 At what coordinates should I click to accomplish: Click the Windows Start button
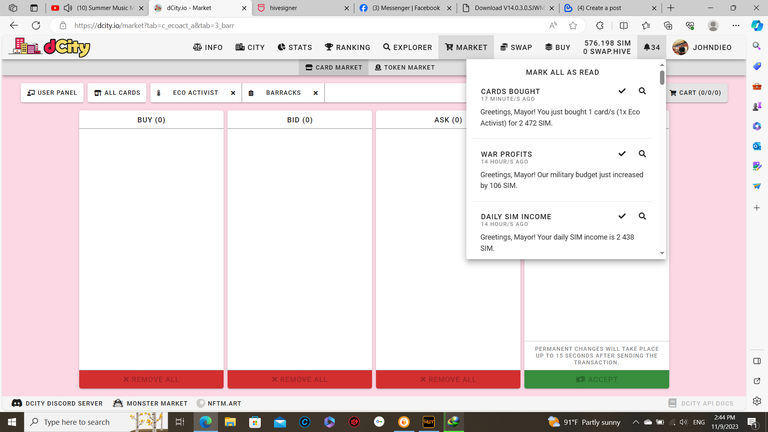[12, 422]
